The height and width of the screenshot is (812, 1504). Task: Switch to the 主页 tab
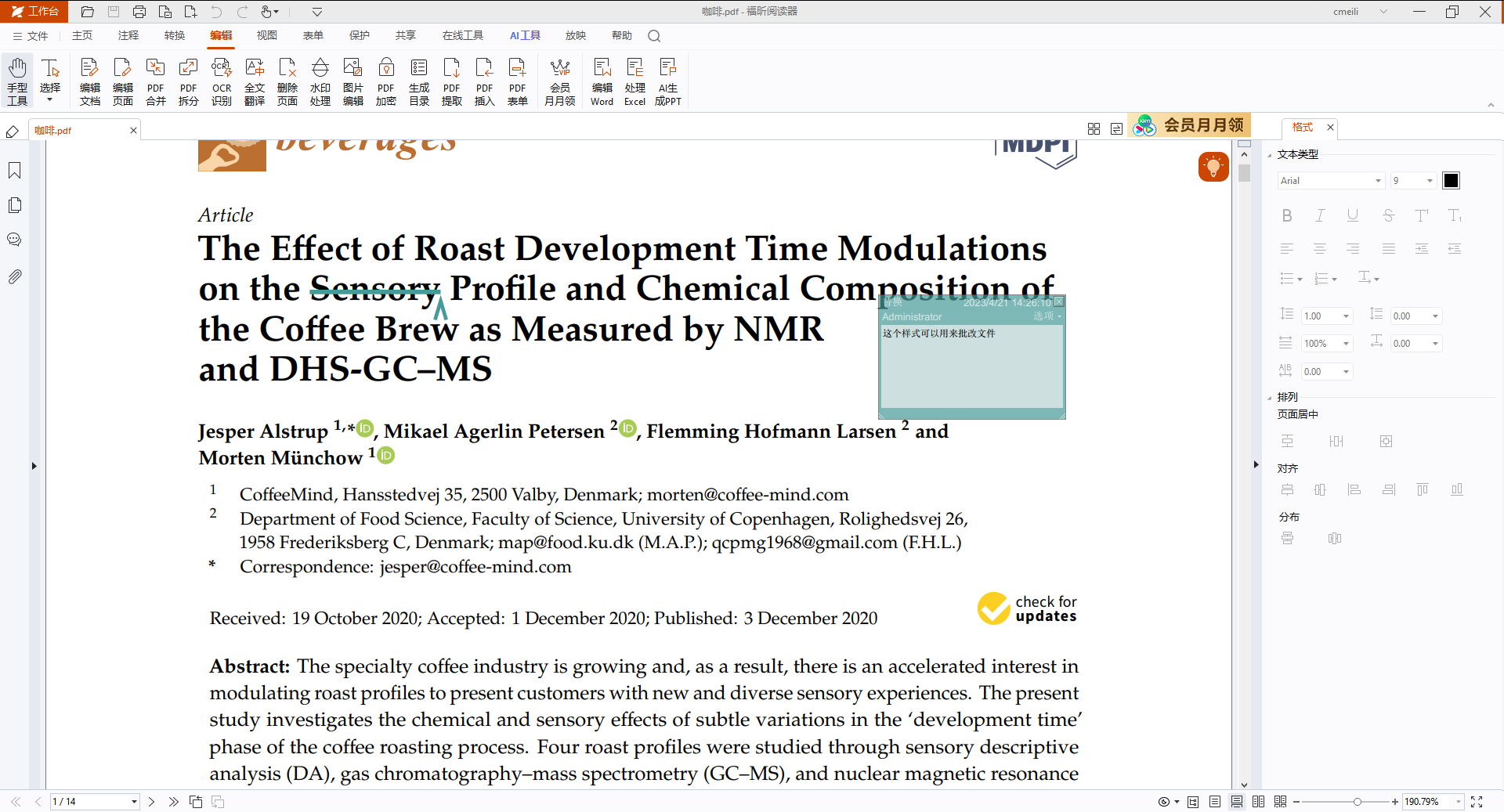coord(82,36)
